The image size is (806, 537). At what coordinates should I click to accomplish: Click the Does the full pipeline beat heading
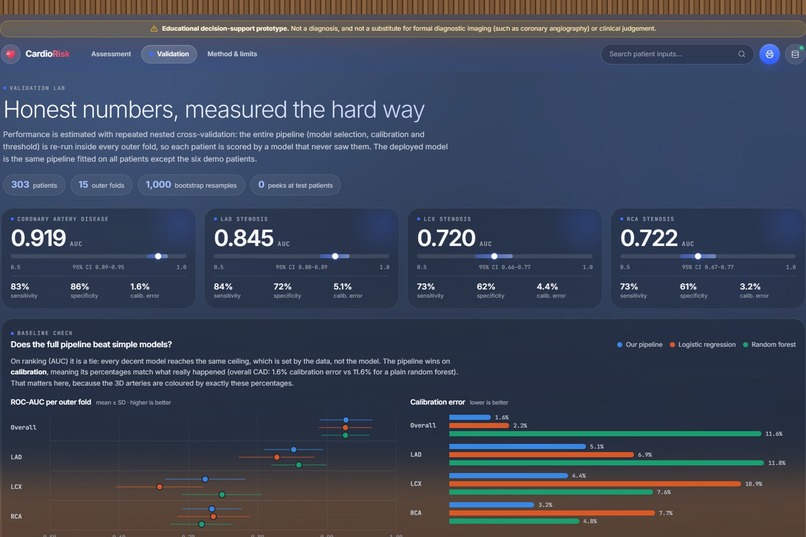(x=91, y=345)
